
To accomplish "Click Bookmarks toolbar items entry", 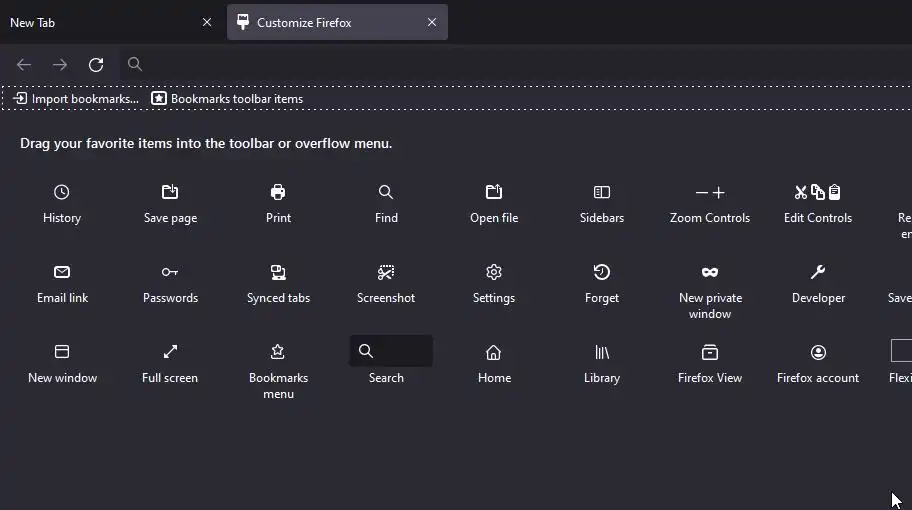I will (227, 99).
